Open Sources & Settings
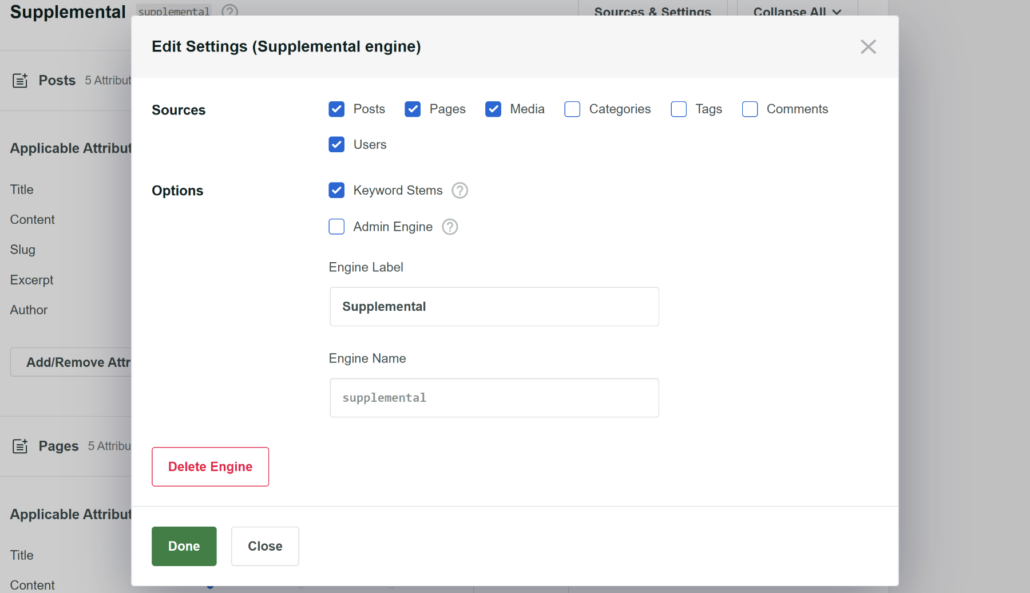Screen dimensions: 1030x593 654,12
